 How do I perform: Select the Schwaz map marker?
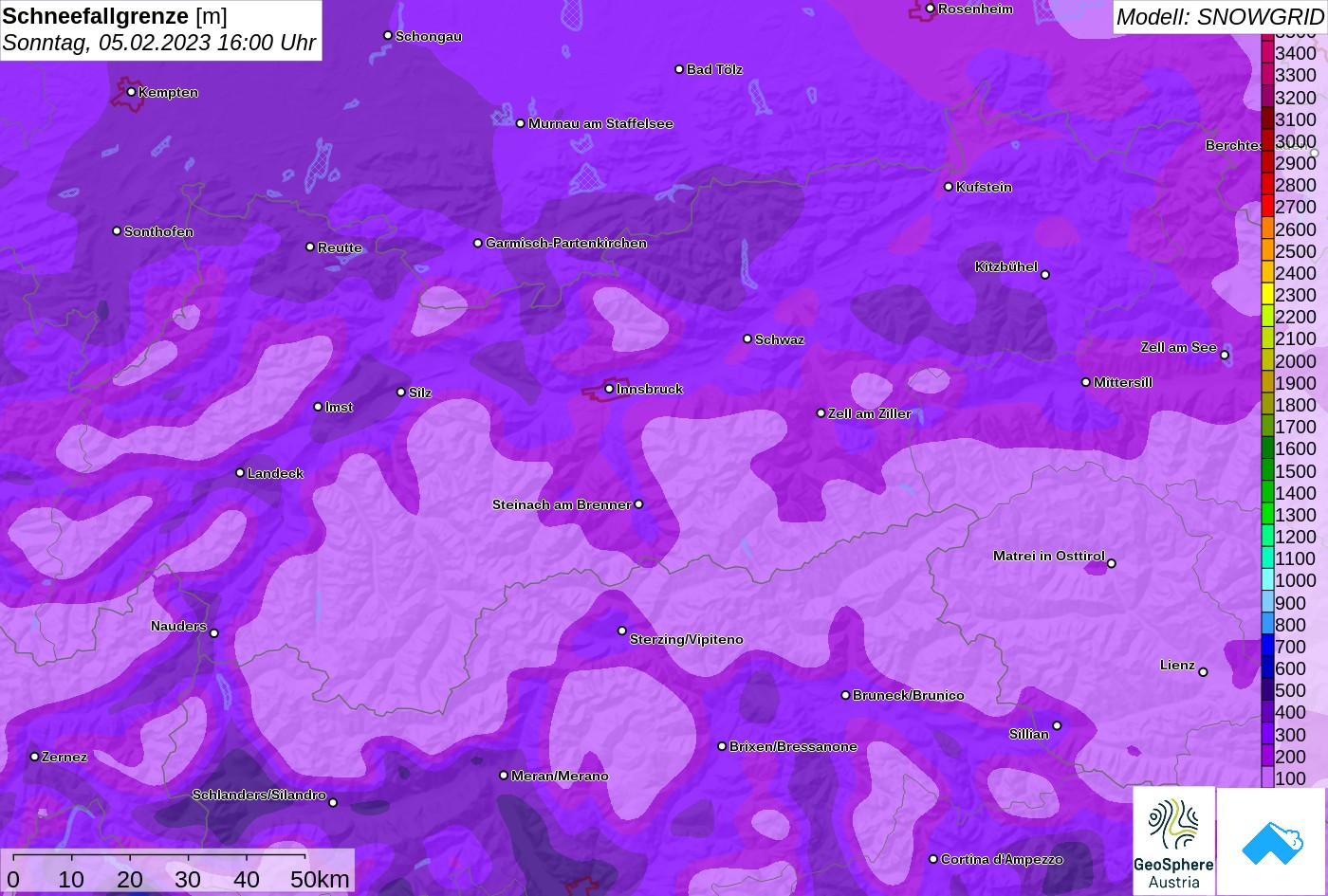[x=747, y=338]
